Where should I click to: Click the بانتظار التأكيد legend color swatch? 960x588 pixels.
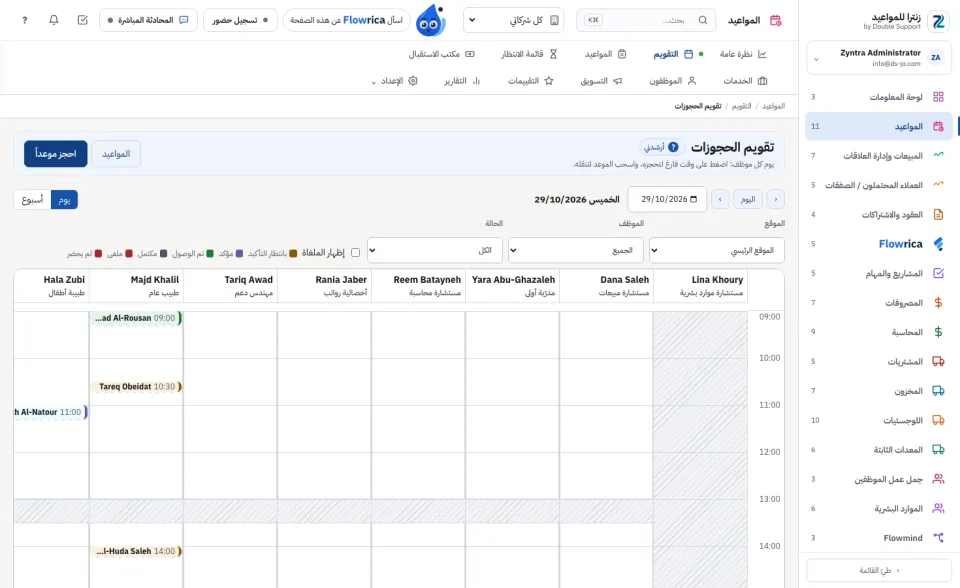click(x=293, y=253)
